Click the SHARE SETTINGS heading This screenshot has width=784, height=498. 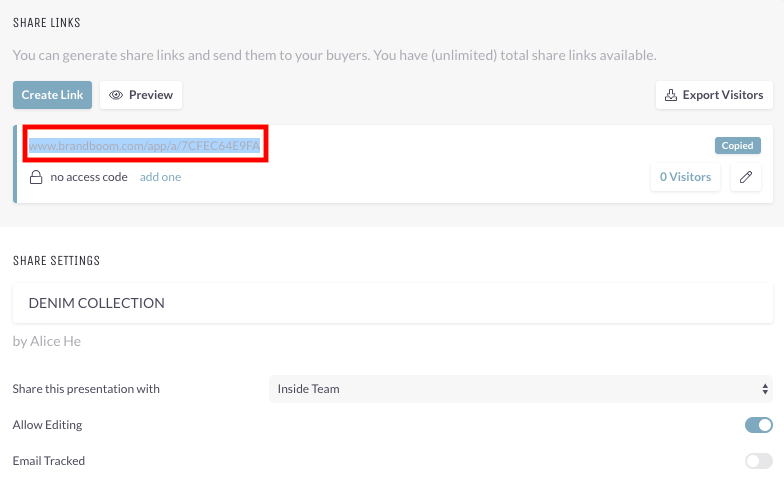pos(56,260)
